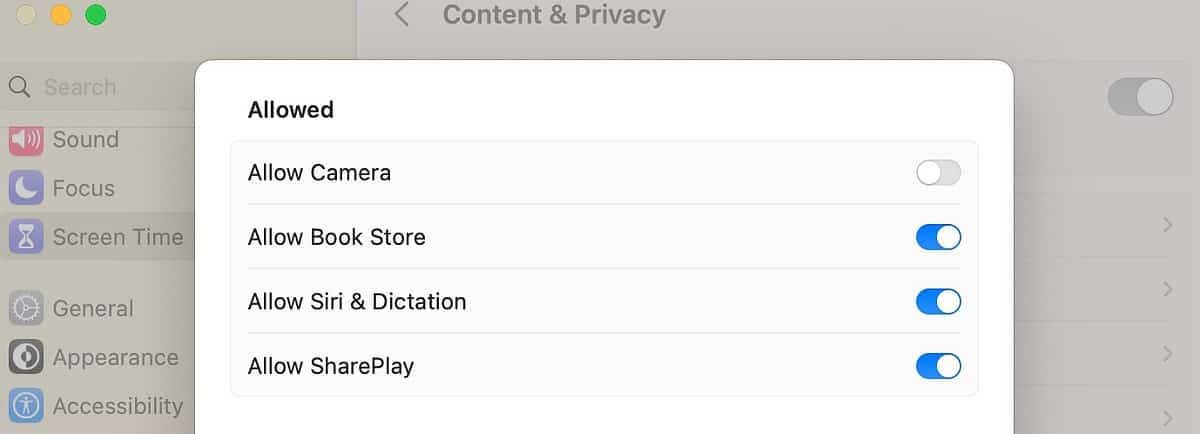Go back using the back chevron
This screenshot has width=1200, height=434.
[402, 15]
